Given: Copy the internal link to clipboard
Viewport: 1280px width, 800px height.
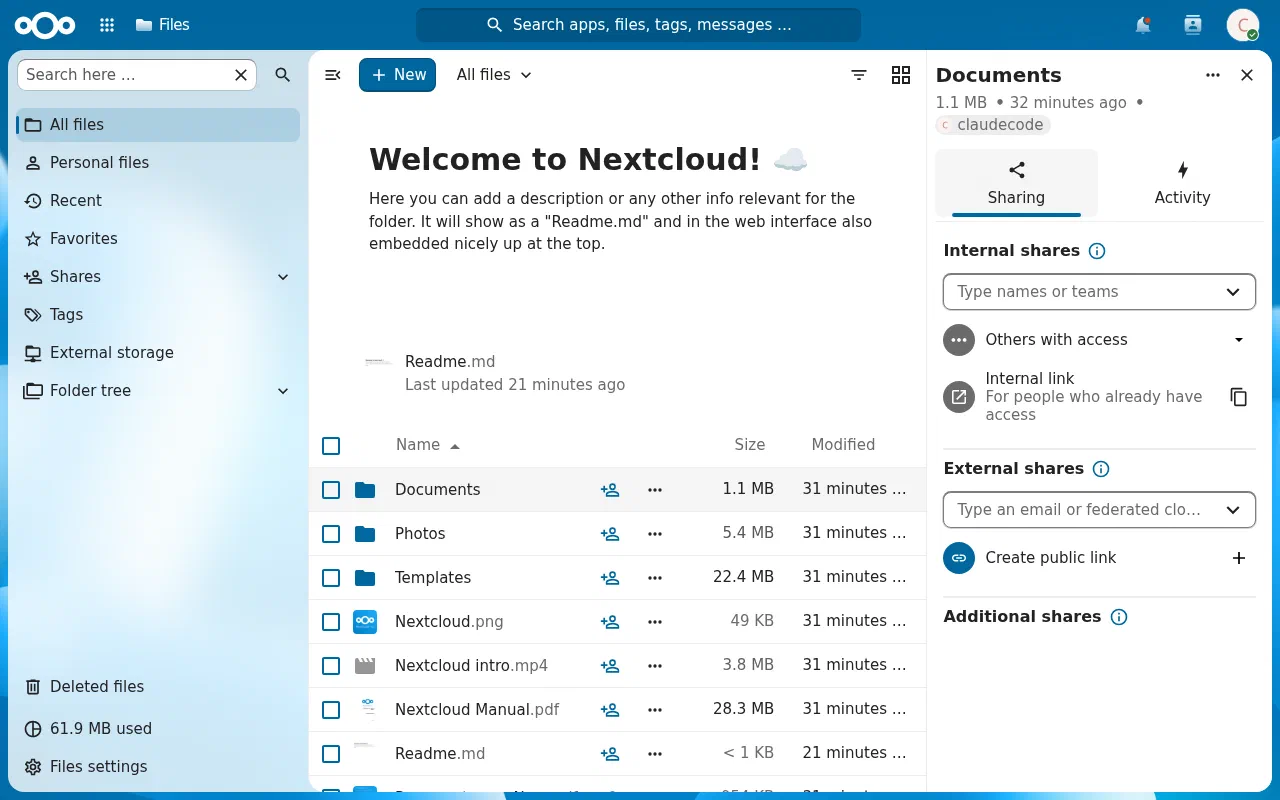Looking at the screenshot, I should 1239,397.
